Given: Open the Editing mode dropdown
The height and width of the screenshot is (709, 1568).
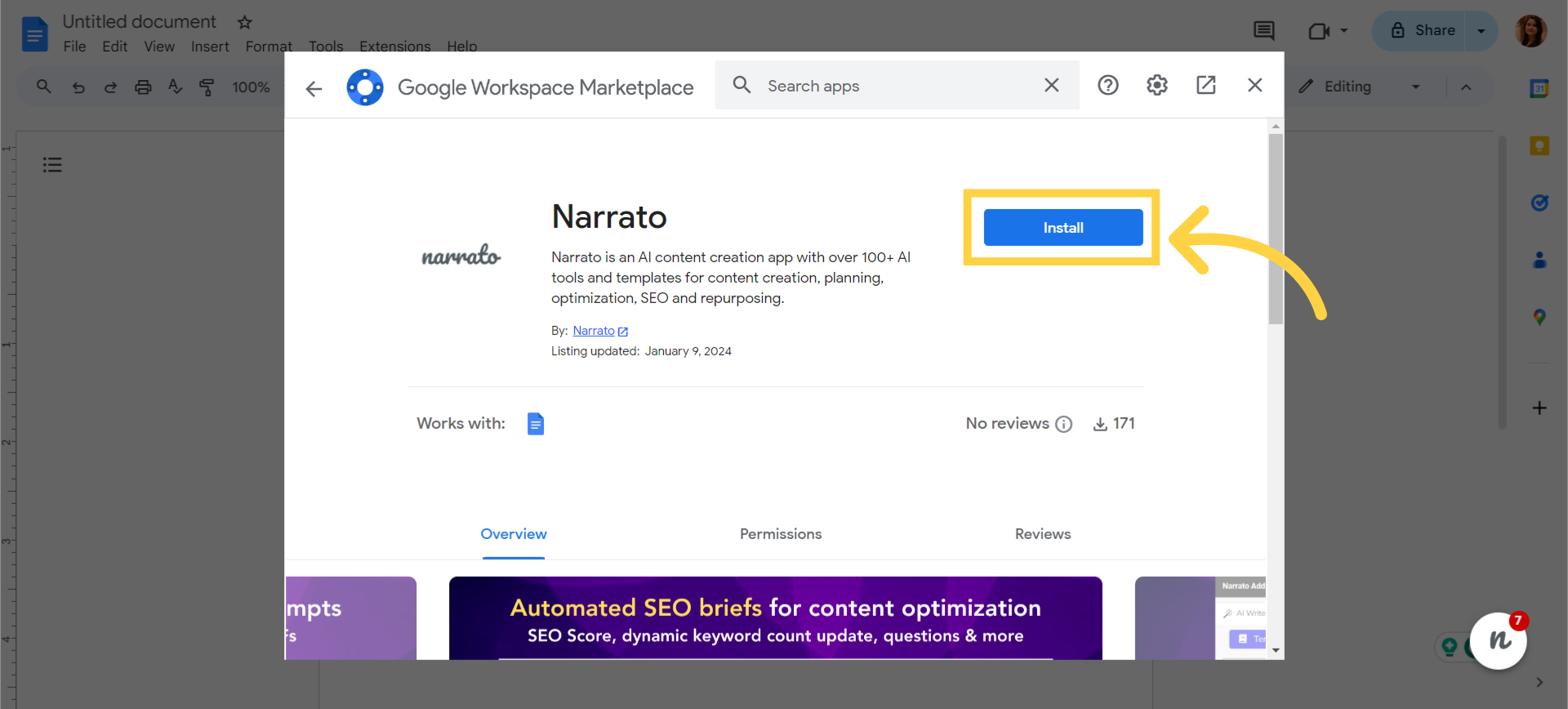Looking at the screenshot, I should tap(1360, 87).
